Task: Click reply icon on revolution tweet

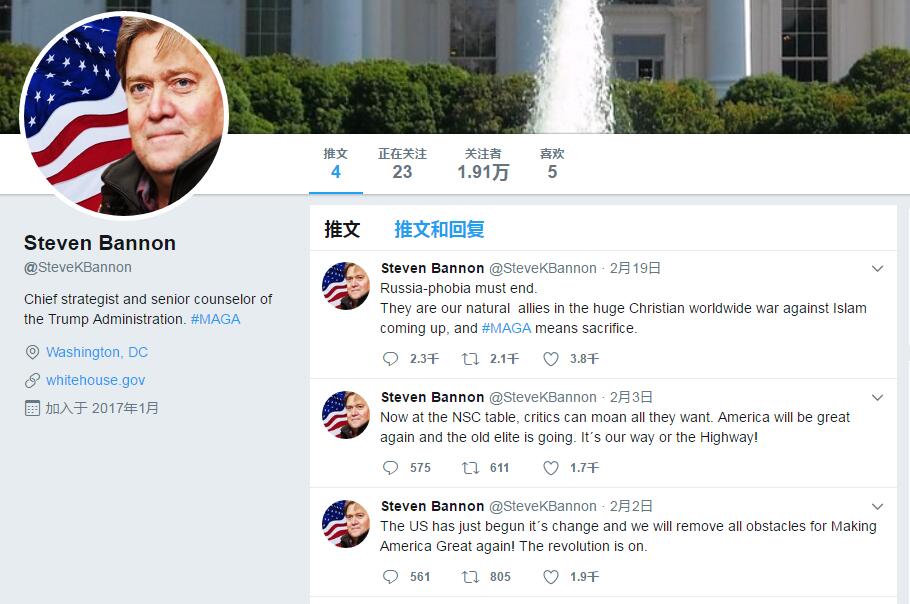Action: 391,577
